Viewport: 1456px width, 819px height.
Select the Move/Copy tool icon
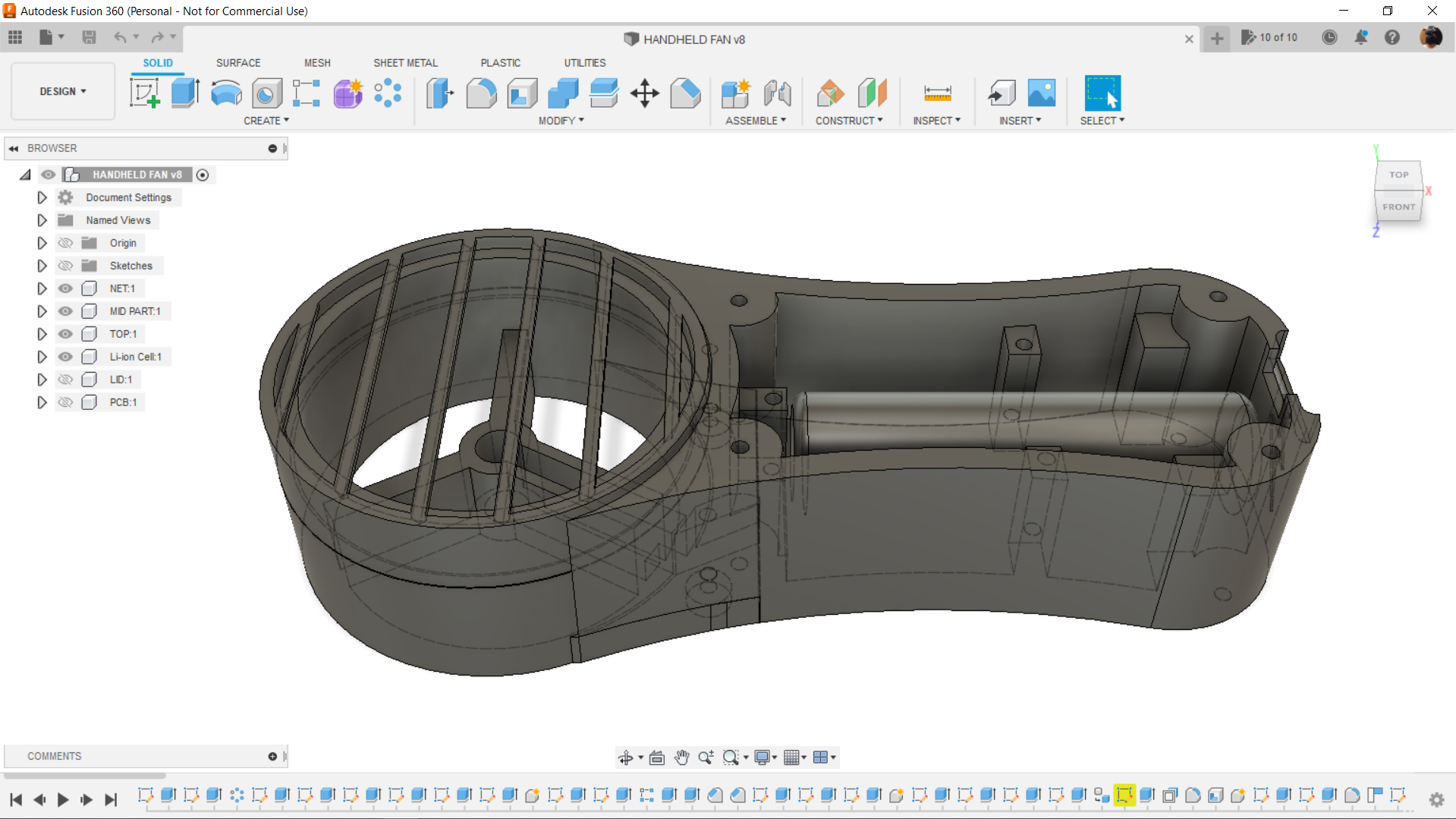click(644, 93)
